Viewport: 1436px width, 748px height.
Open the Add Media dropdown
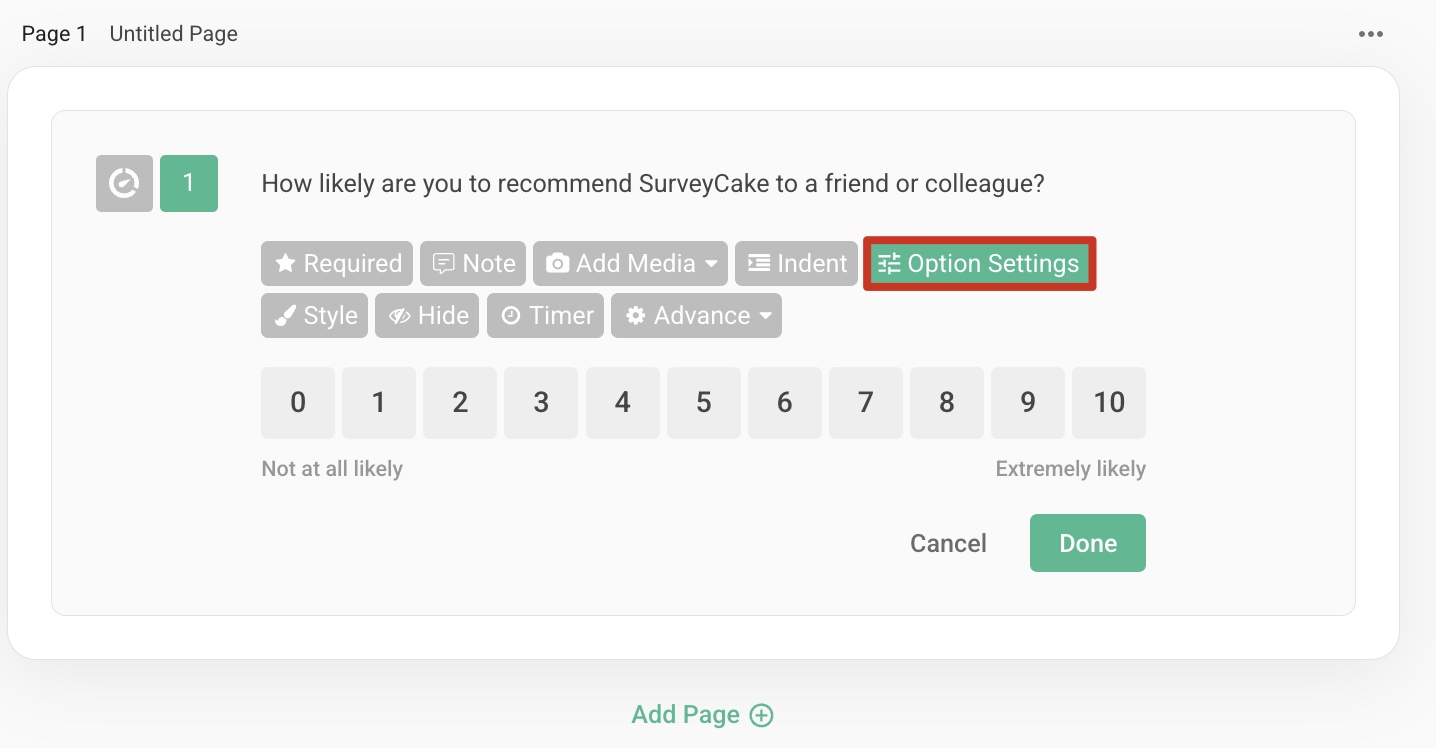coord(629,263)
